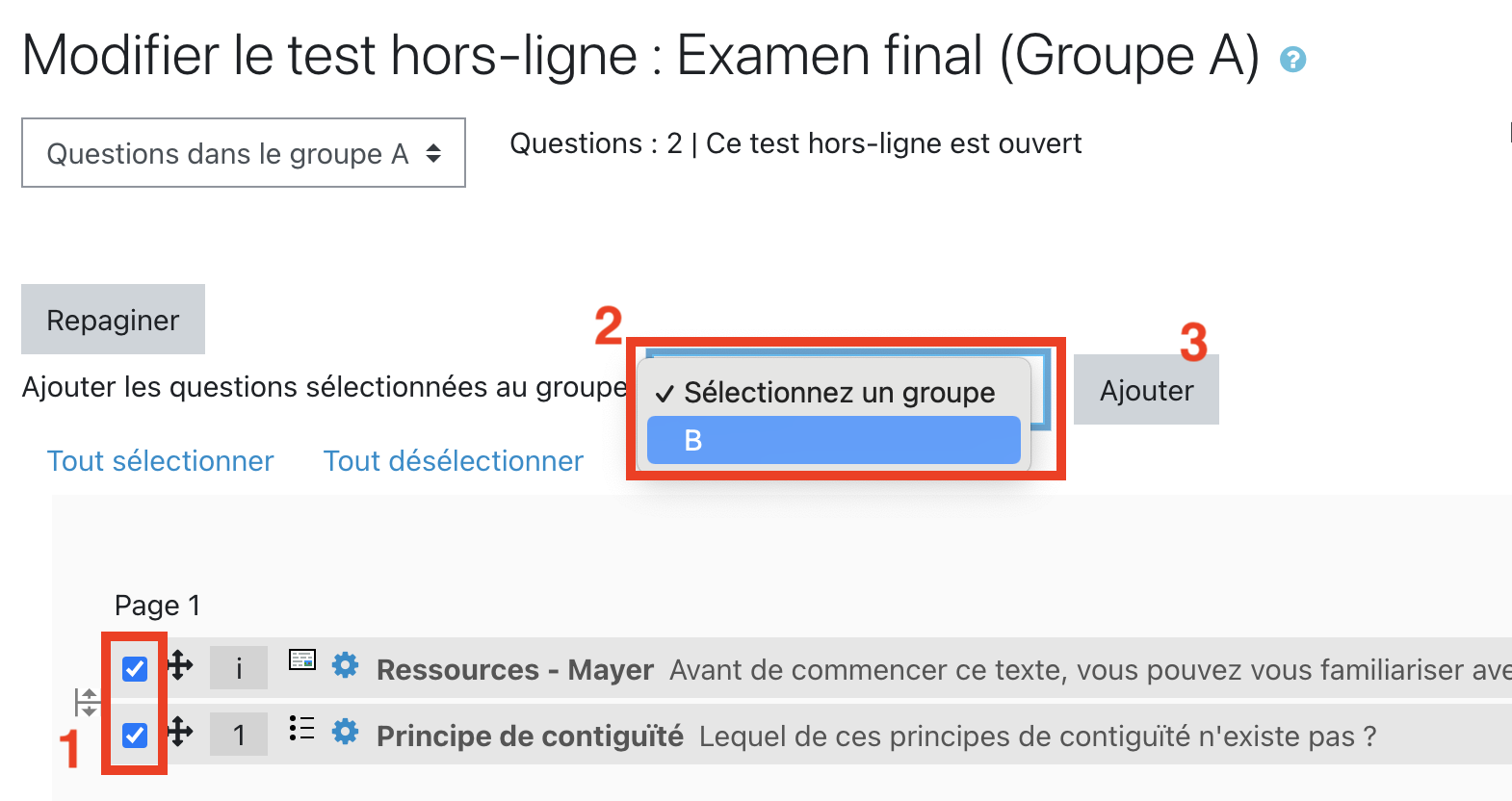Click the multiple-choice icon for Principe de contiguïté
This screenshot has width=1512, height=801.
coord(301,729)
